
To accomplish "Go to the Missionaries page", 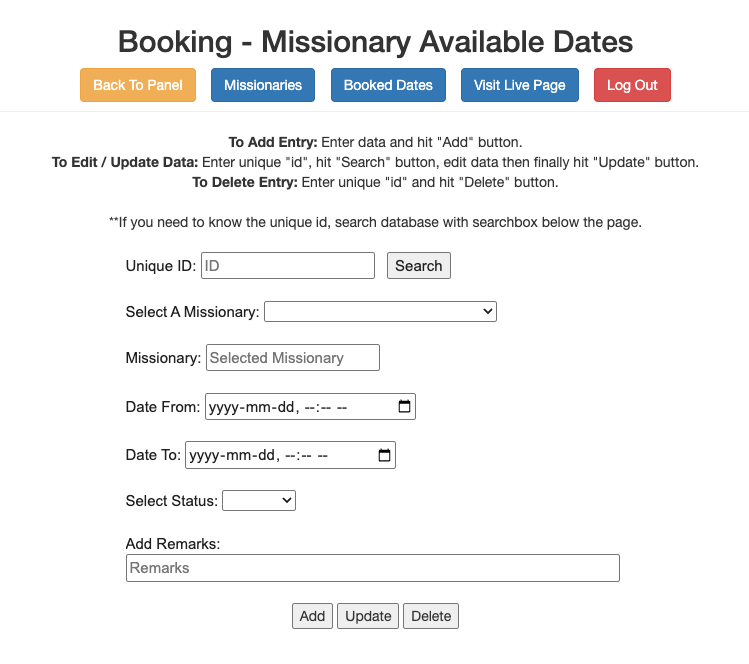I will [263, 85].
